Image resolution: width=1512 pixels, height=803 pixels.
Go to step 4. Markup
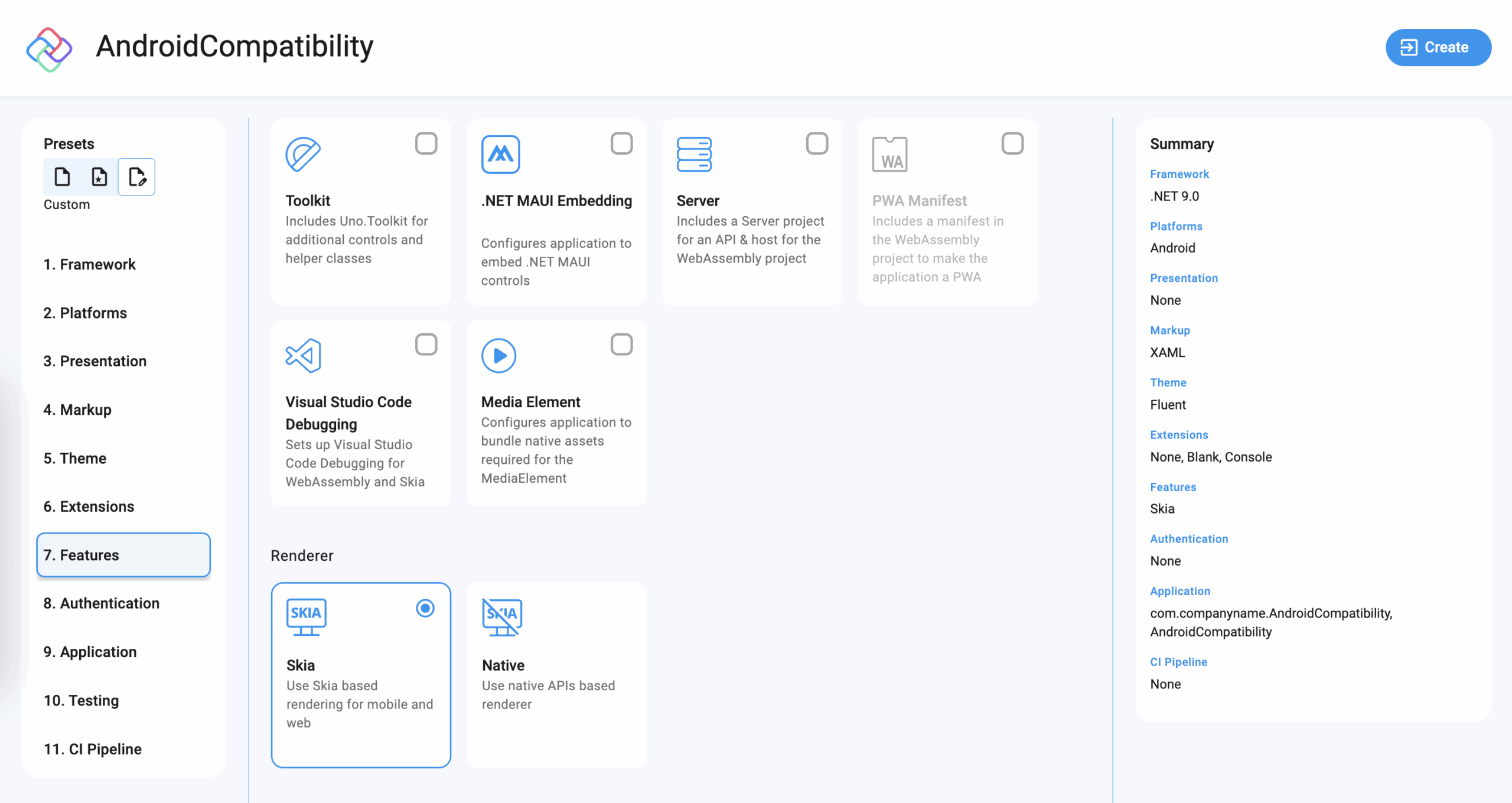coord(123,409)
